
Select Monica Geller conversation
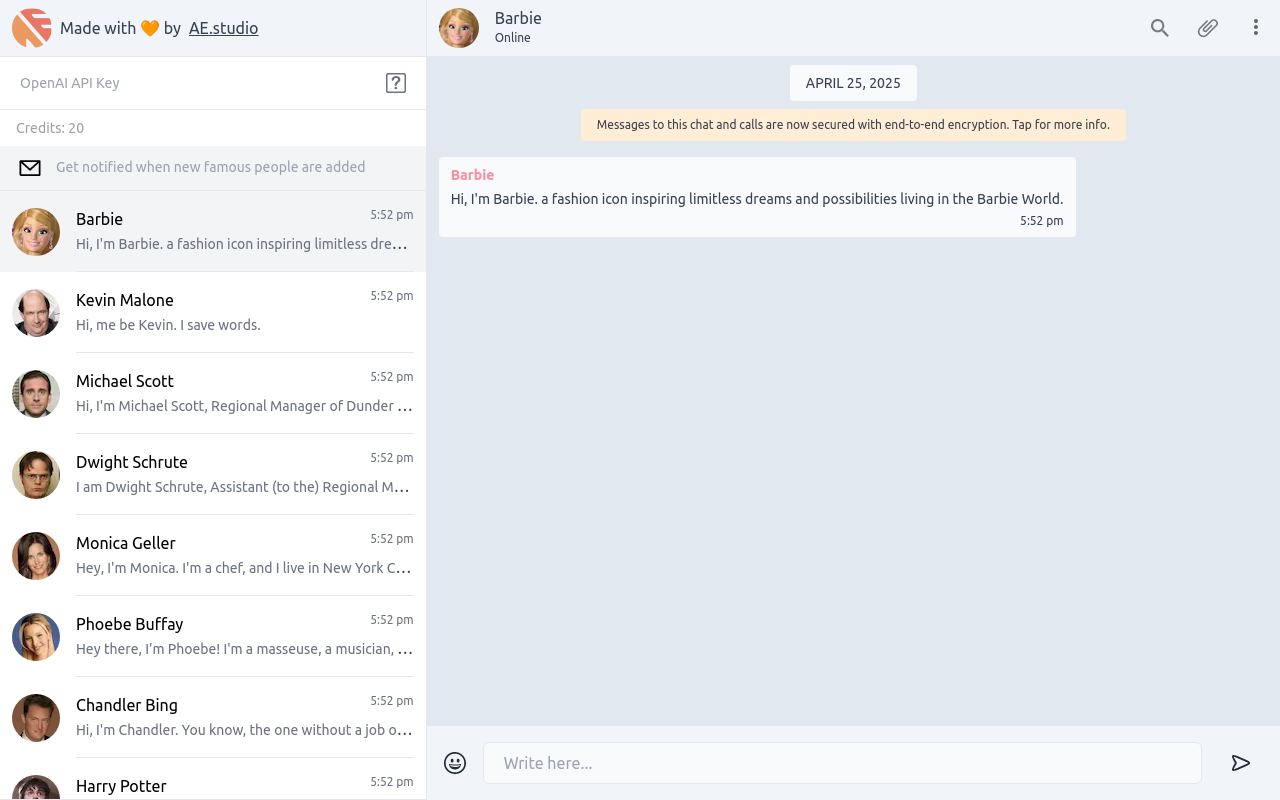point(213,555)
